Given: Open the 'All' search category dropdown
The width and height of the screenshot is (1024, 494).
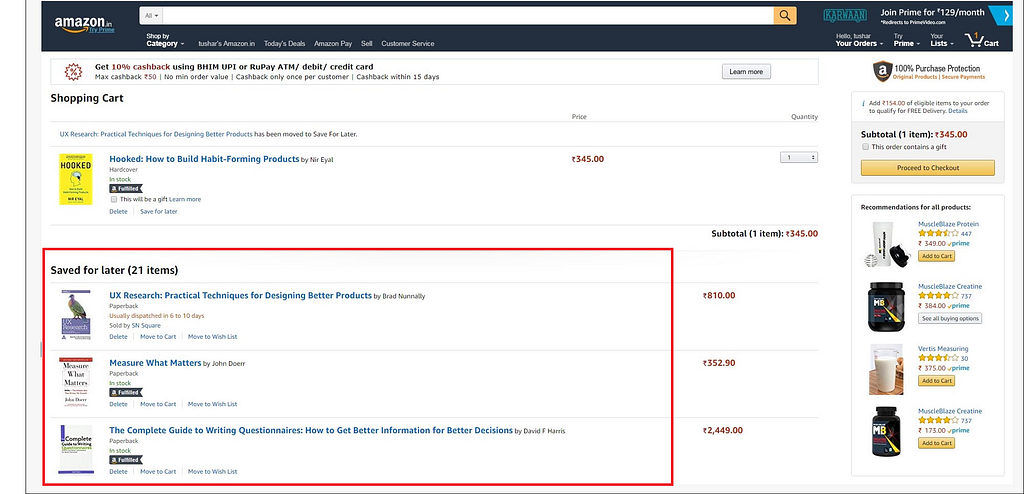Looking at the screenshot, I should (x=152, y=16).
